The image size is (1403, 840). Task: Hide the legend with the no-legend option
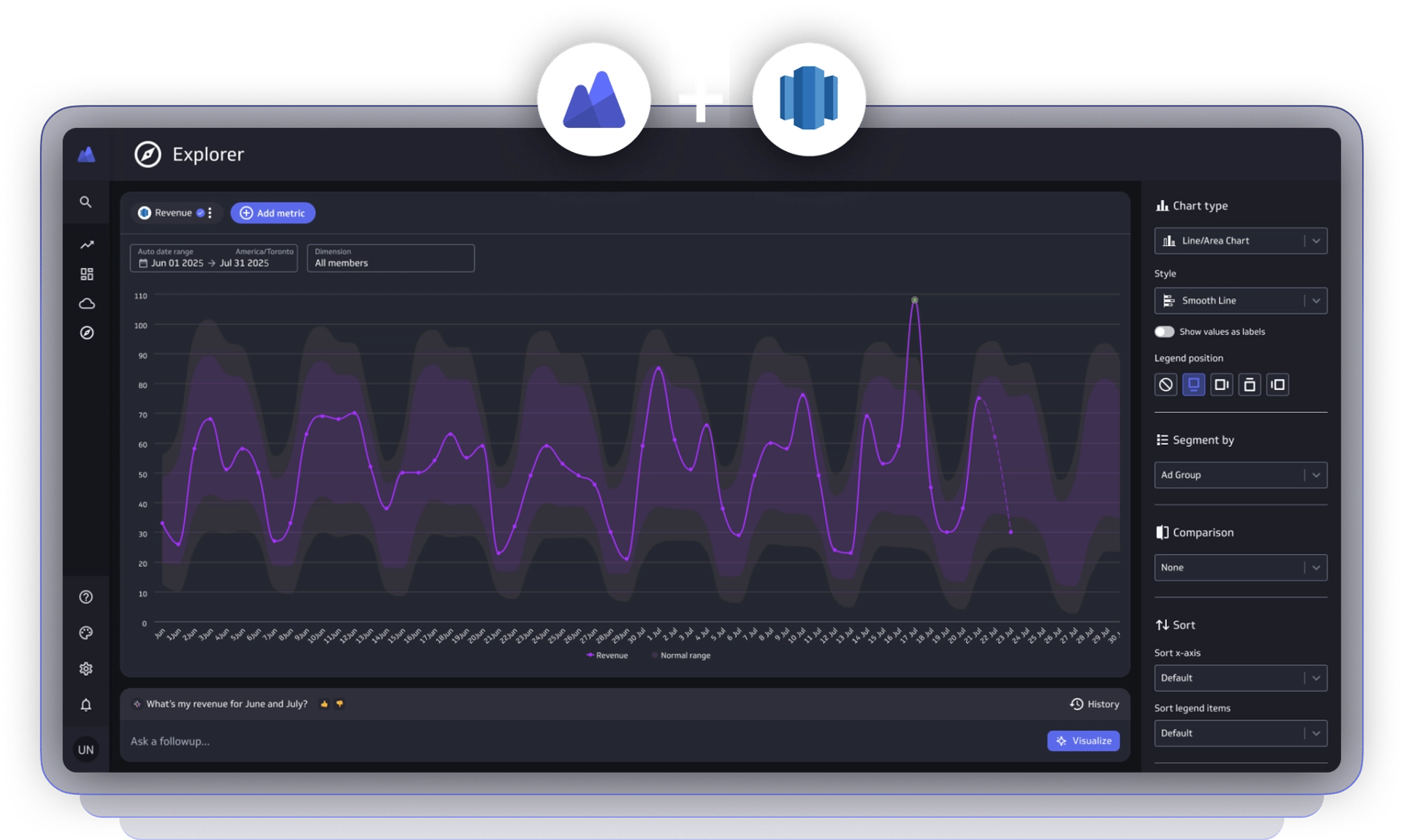[1165, 384]
